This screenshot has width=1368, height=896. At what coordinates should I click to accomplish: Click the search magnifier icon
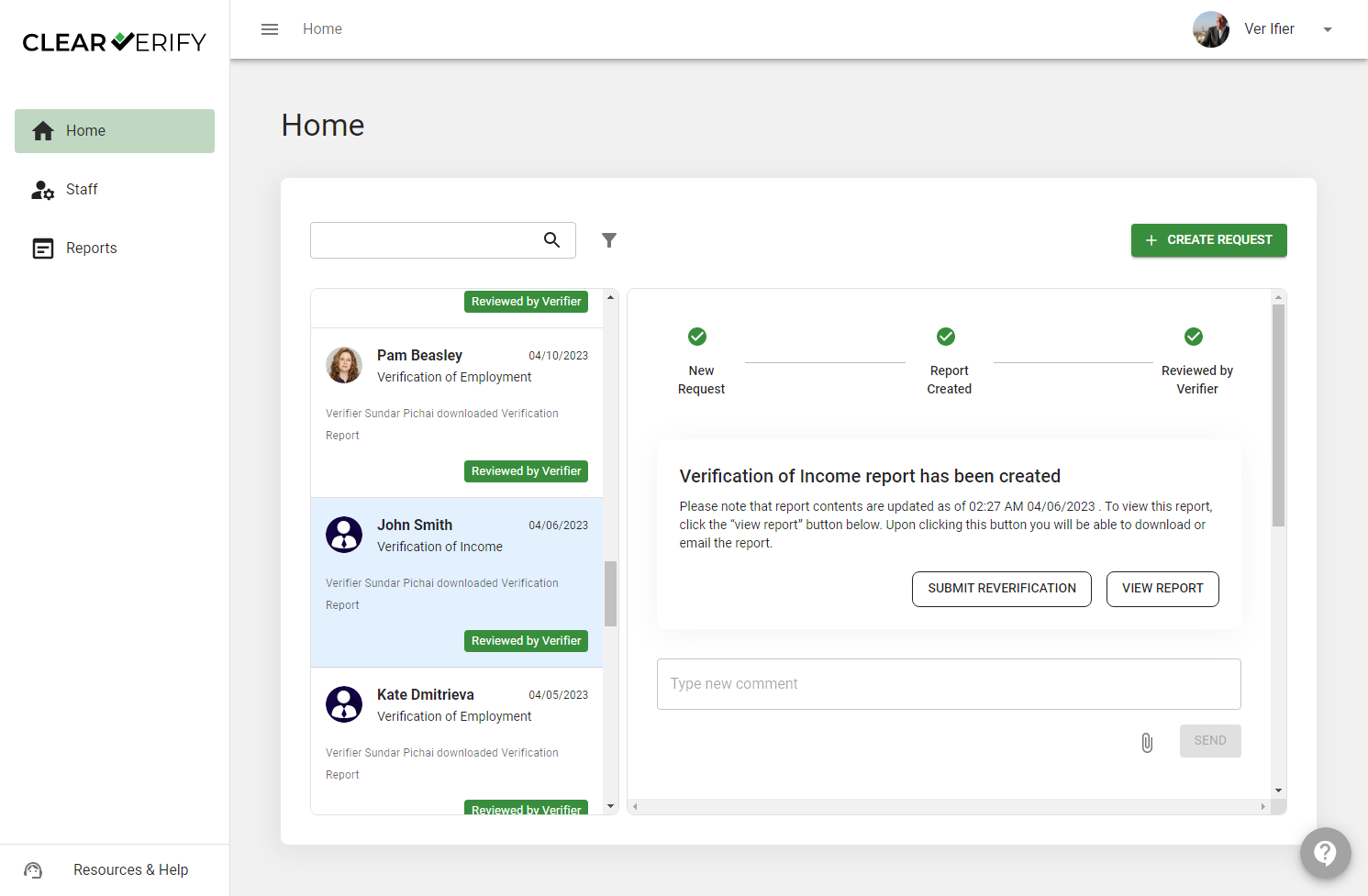(x=551, y=240)
